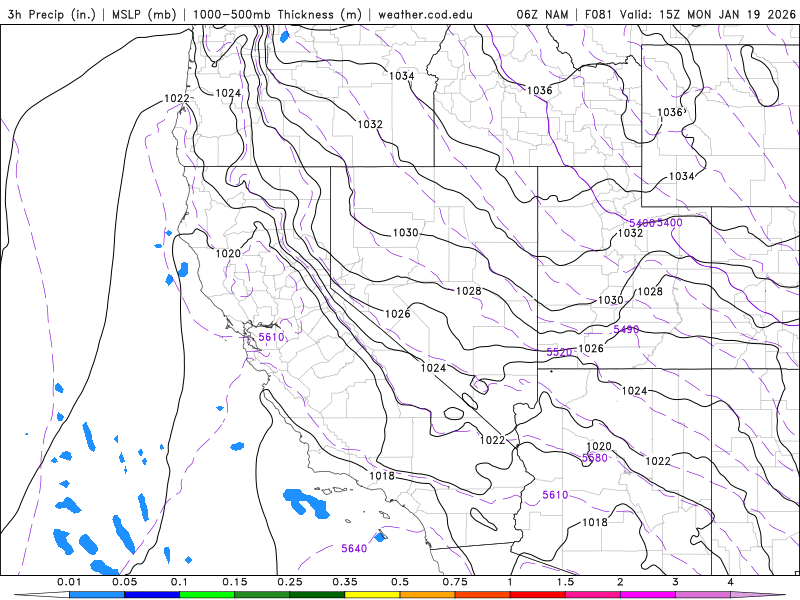Click the '1036' isobar label beside the purple contour
The image size is (800, 600).
(540, 91)
